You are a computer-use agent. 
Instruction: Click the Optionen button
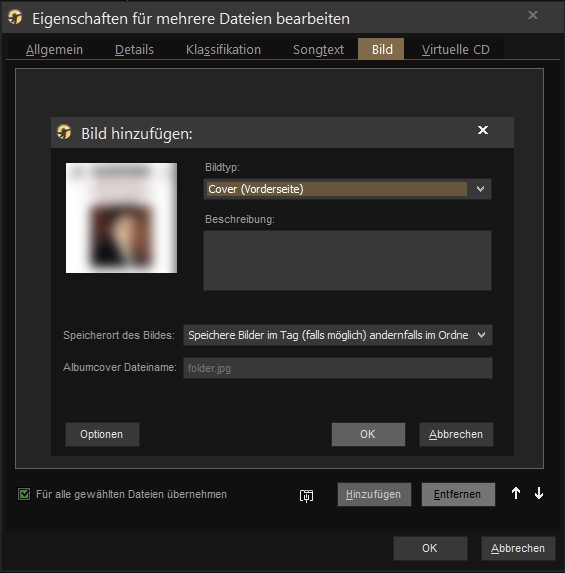(x=102, y=434)
